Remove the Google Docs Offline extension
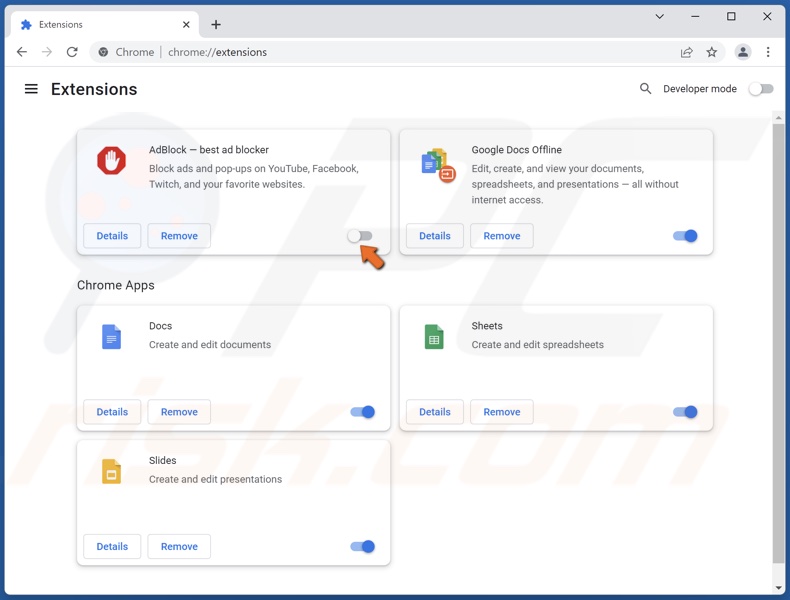 [x=502, y=236]
